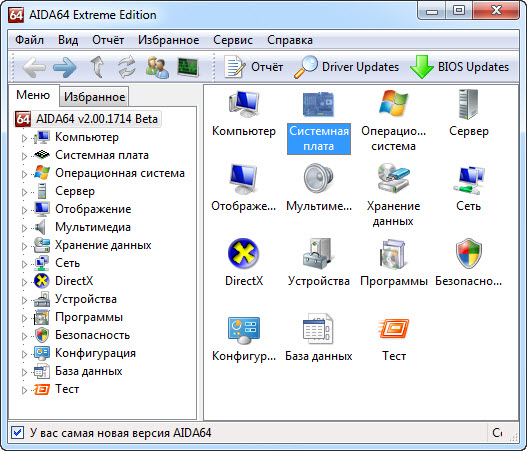Open the Сервис menu
This screenshot has width=527, height=451.
click(x=233, y=40)
